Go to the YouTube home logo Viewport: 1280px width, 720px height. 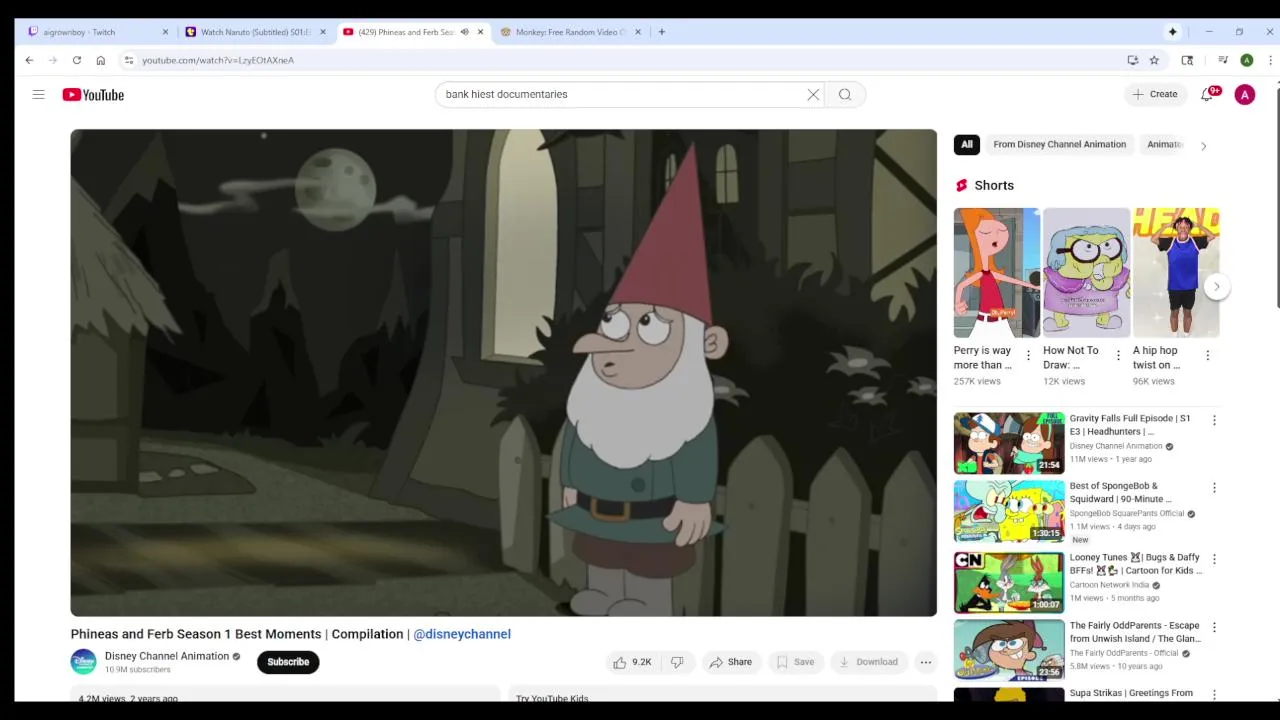pos(93,95)
